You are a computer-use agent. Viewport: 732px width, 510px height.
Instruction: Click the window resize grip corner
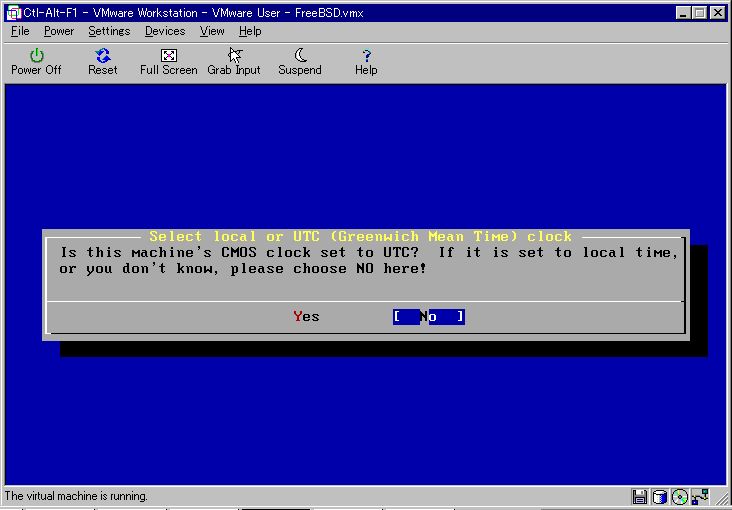[x=722, y=499]
